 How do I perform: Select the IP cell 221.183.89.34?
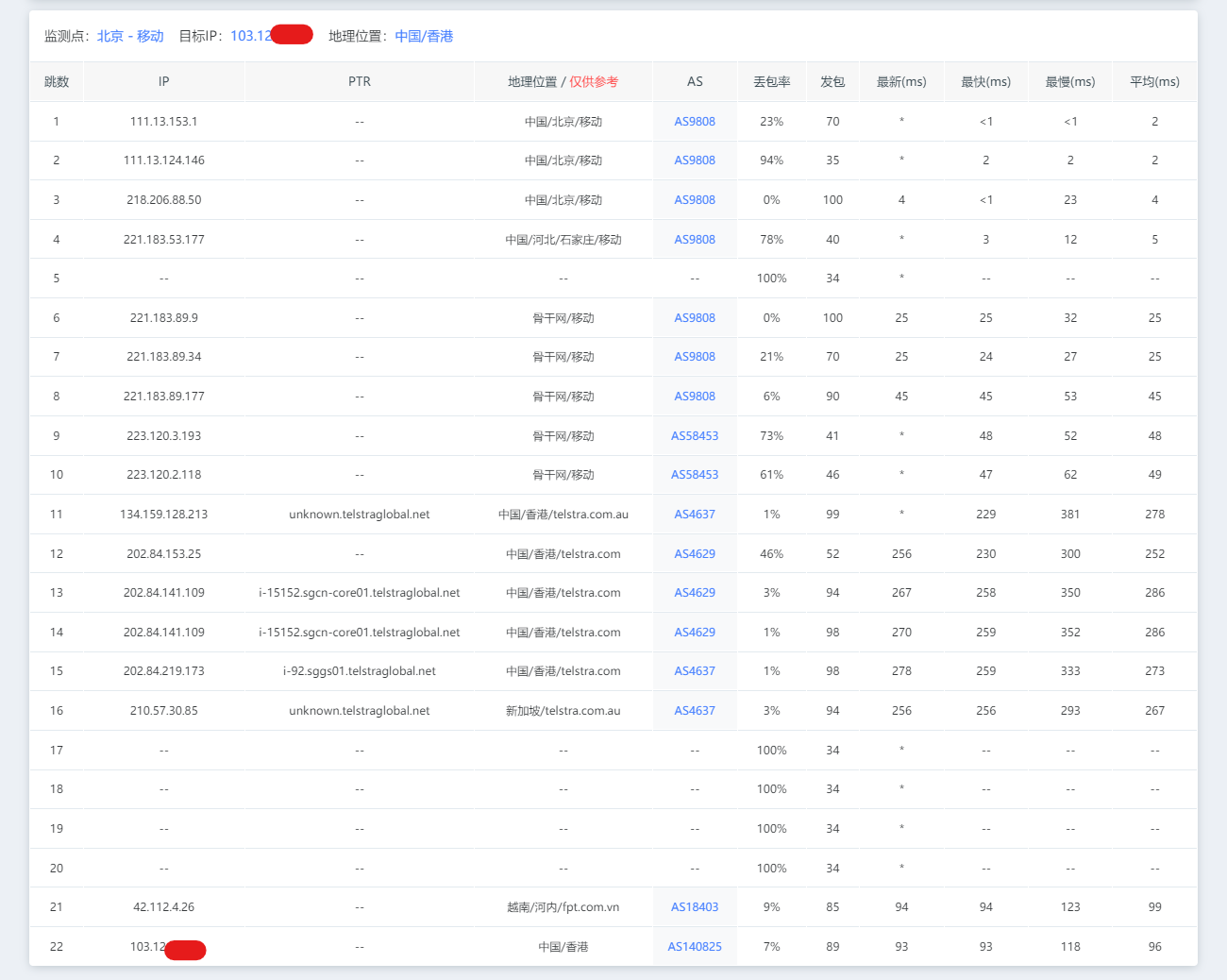coord(164,357)
